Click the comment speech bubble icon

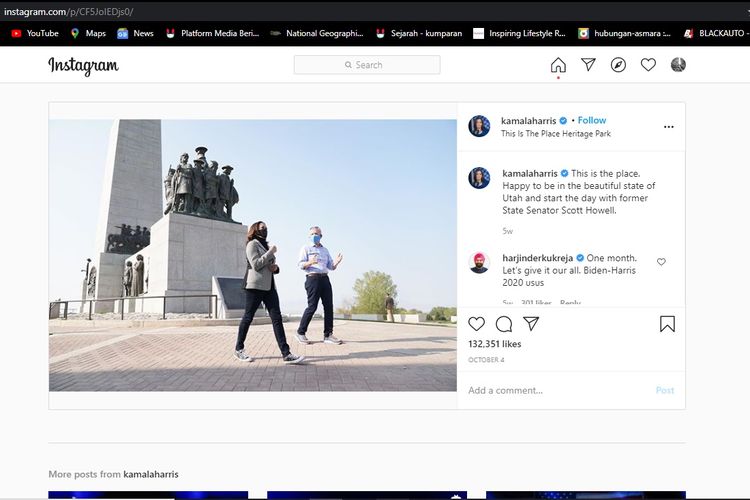504,324
